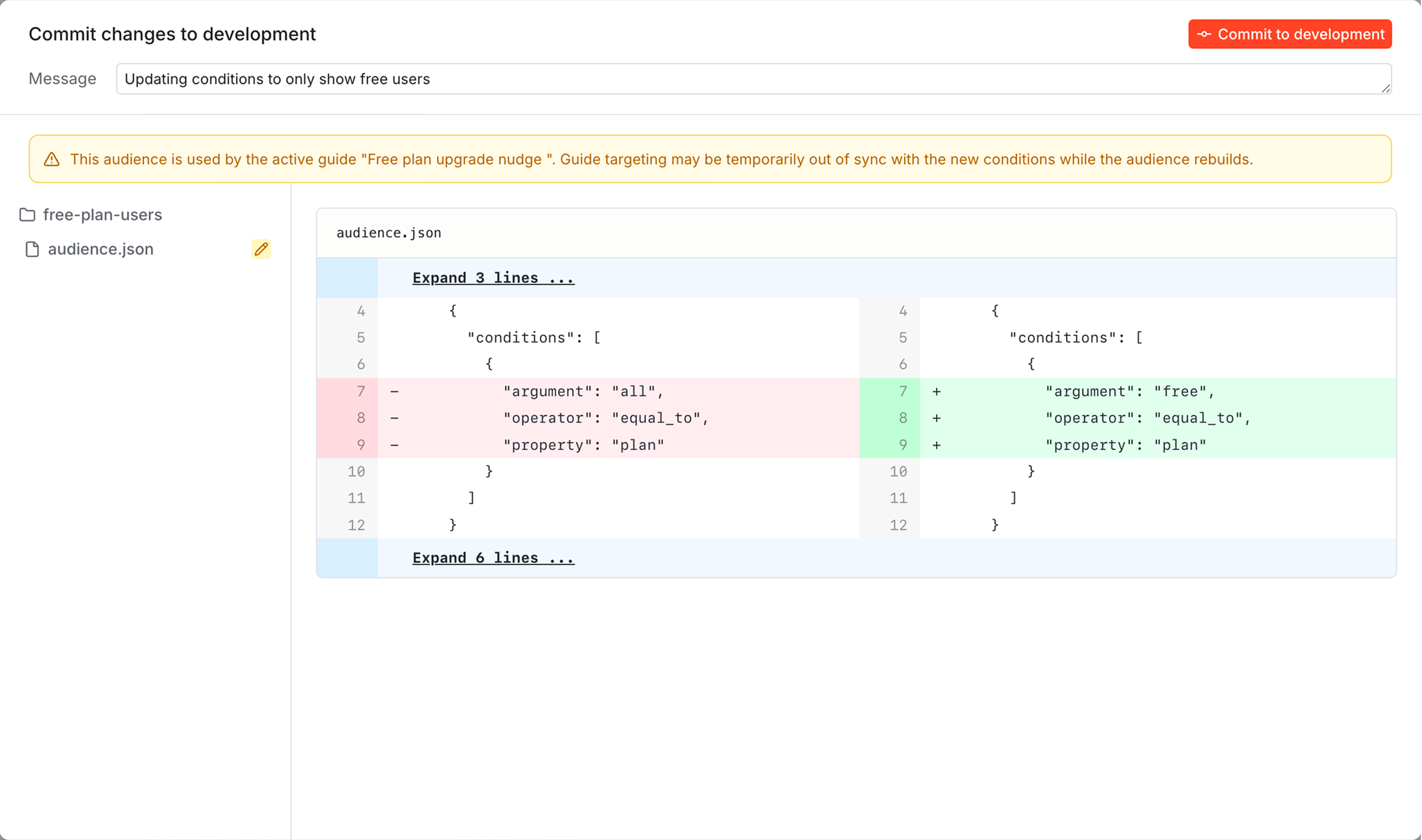
Task: Click removed line "argument": "all"
Action: click(x=588, y=391)
